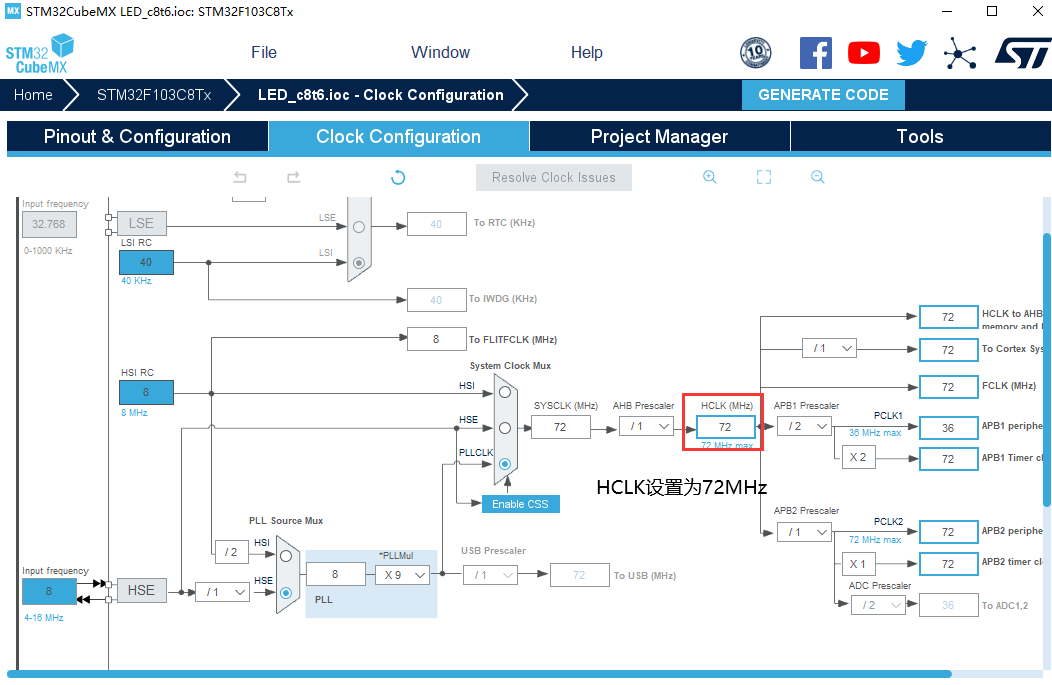Screen dimensions: 1052x685
Task: Open the File menu
Action: tap(264, 53)
